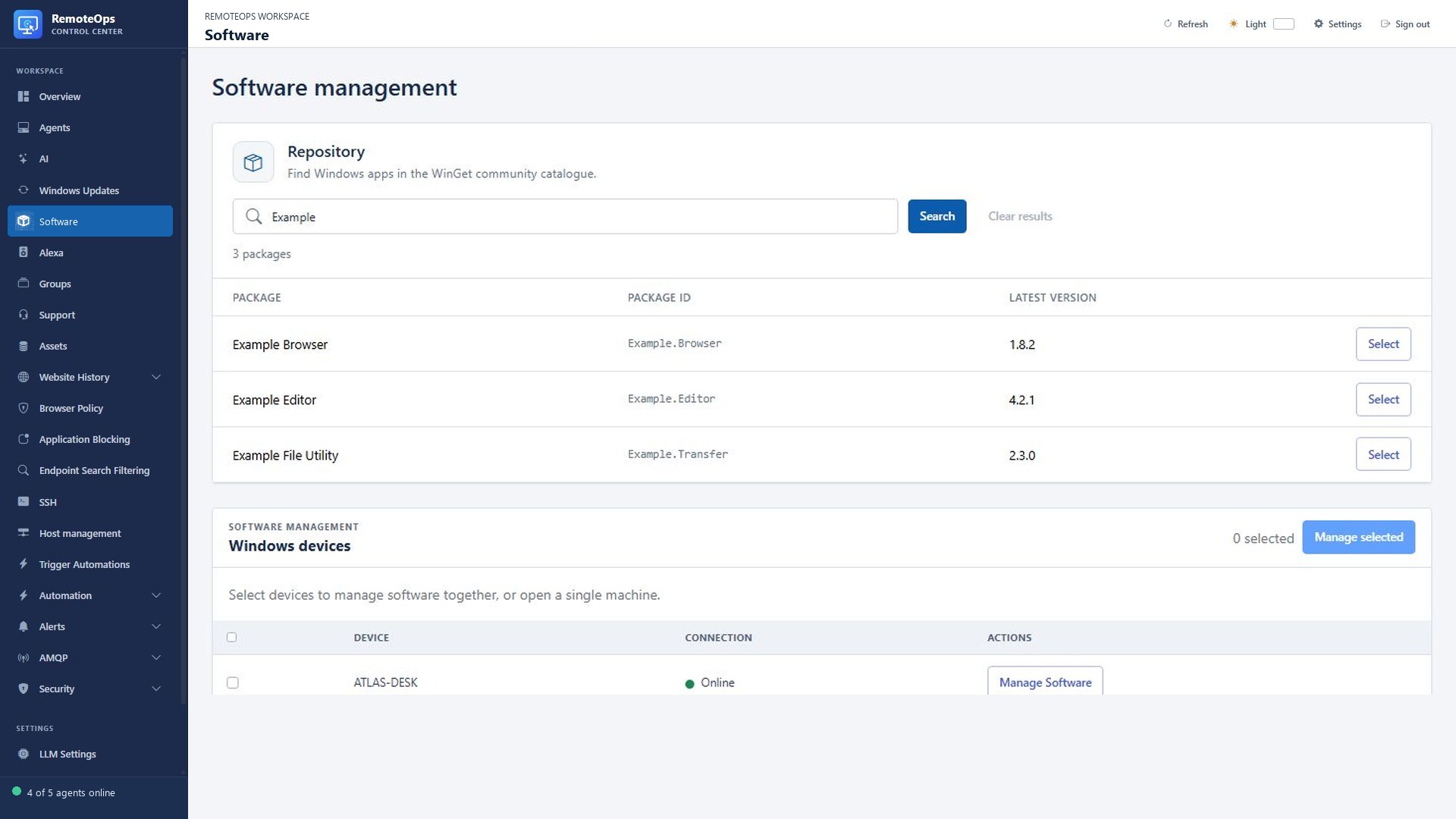Expand the AMQP submenu chevron
Viewport: 1456px width, 819px height.
(156, 657)
